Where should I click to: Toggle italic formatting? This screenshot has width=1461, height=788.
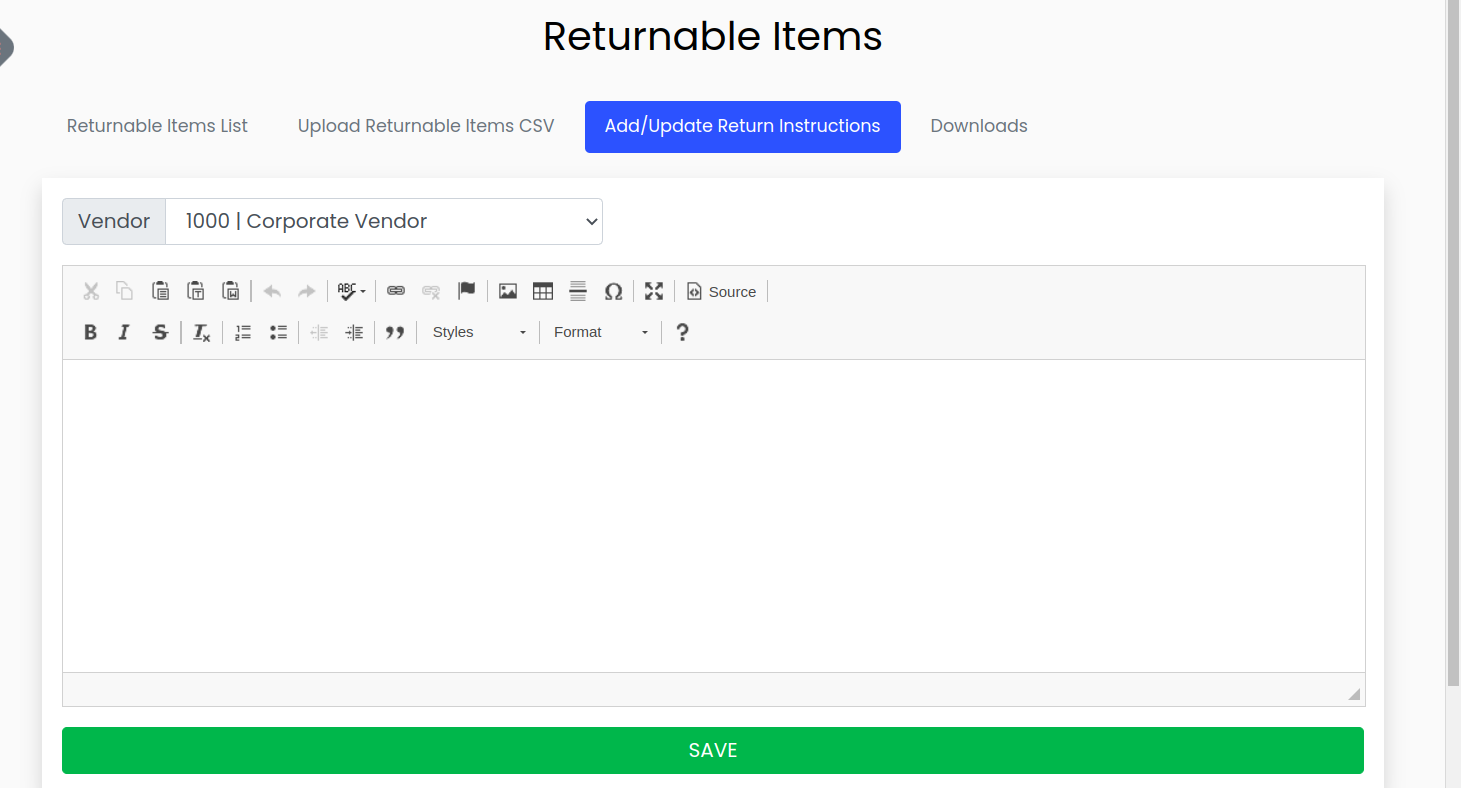click(124, 331)
